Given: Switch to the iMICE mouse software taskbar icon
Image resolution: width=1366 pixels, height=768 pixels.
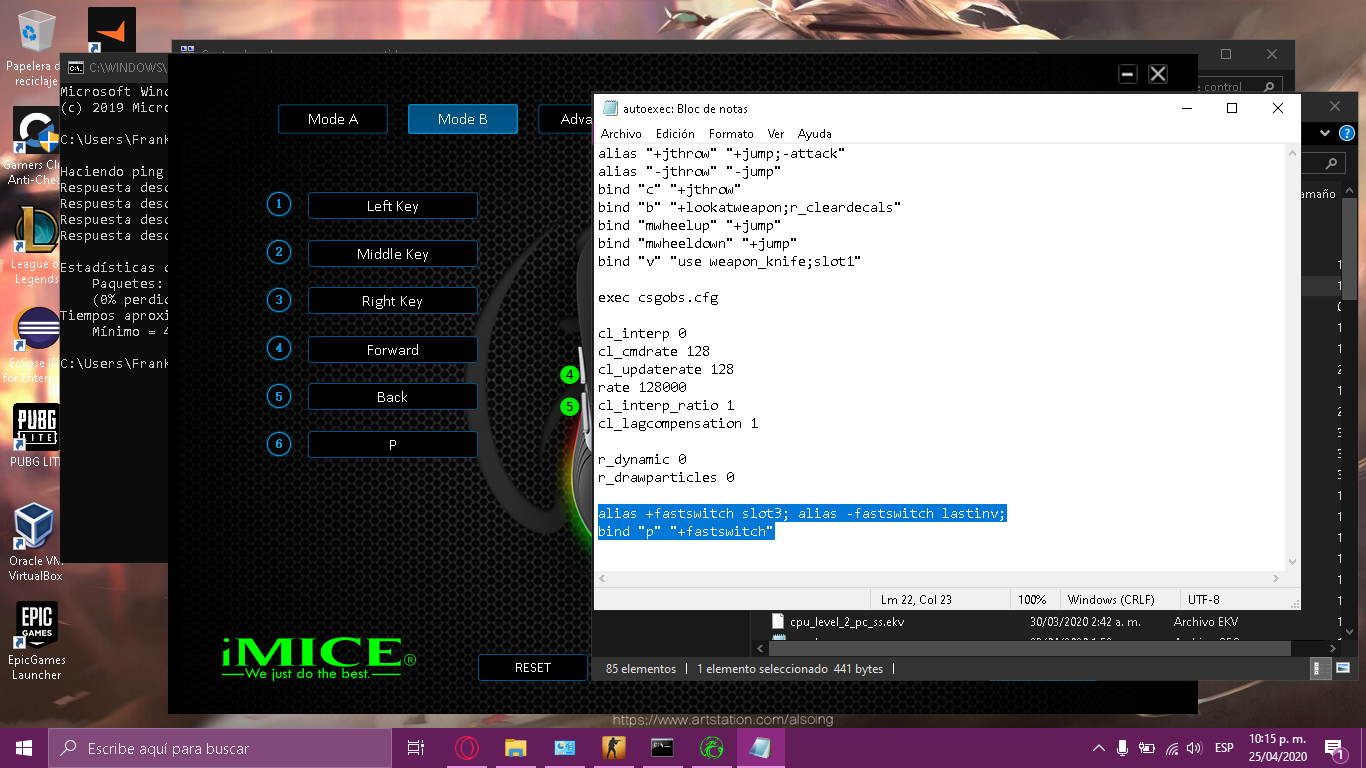Looking at the screenshot, I should pyautogui.click(x=712, y=747).
